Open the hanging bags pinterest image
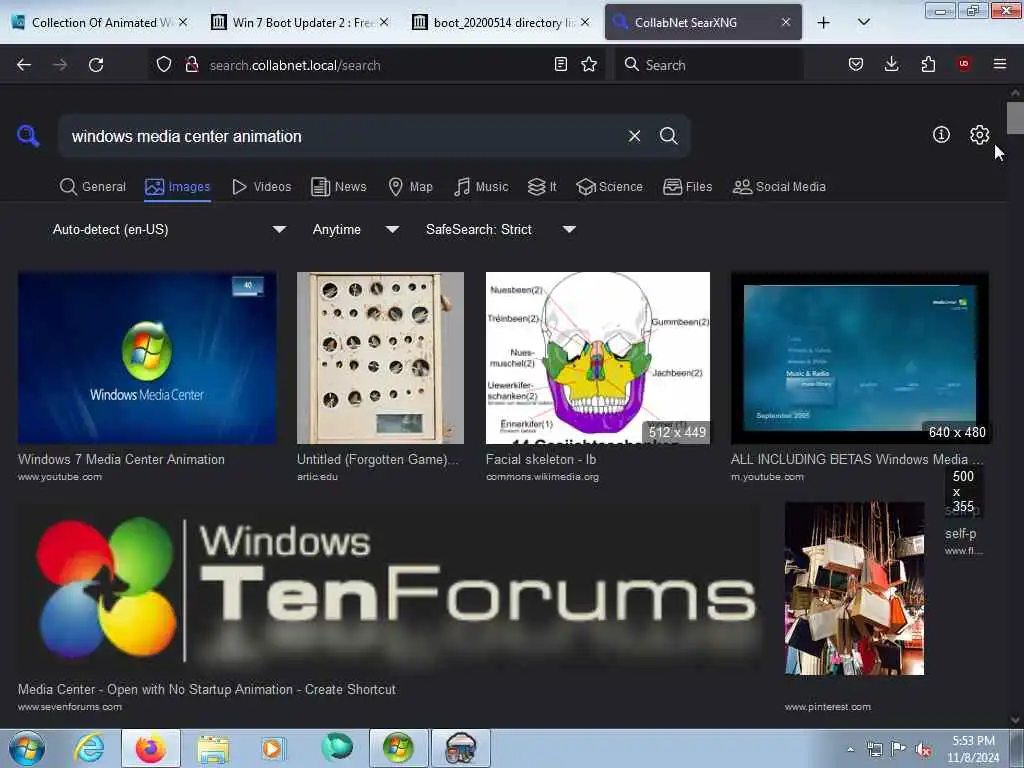 (x=854, y=588)
